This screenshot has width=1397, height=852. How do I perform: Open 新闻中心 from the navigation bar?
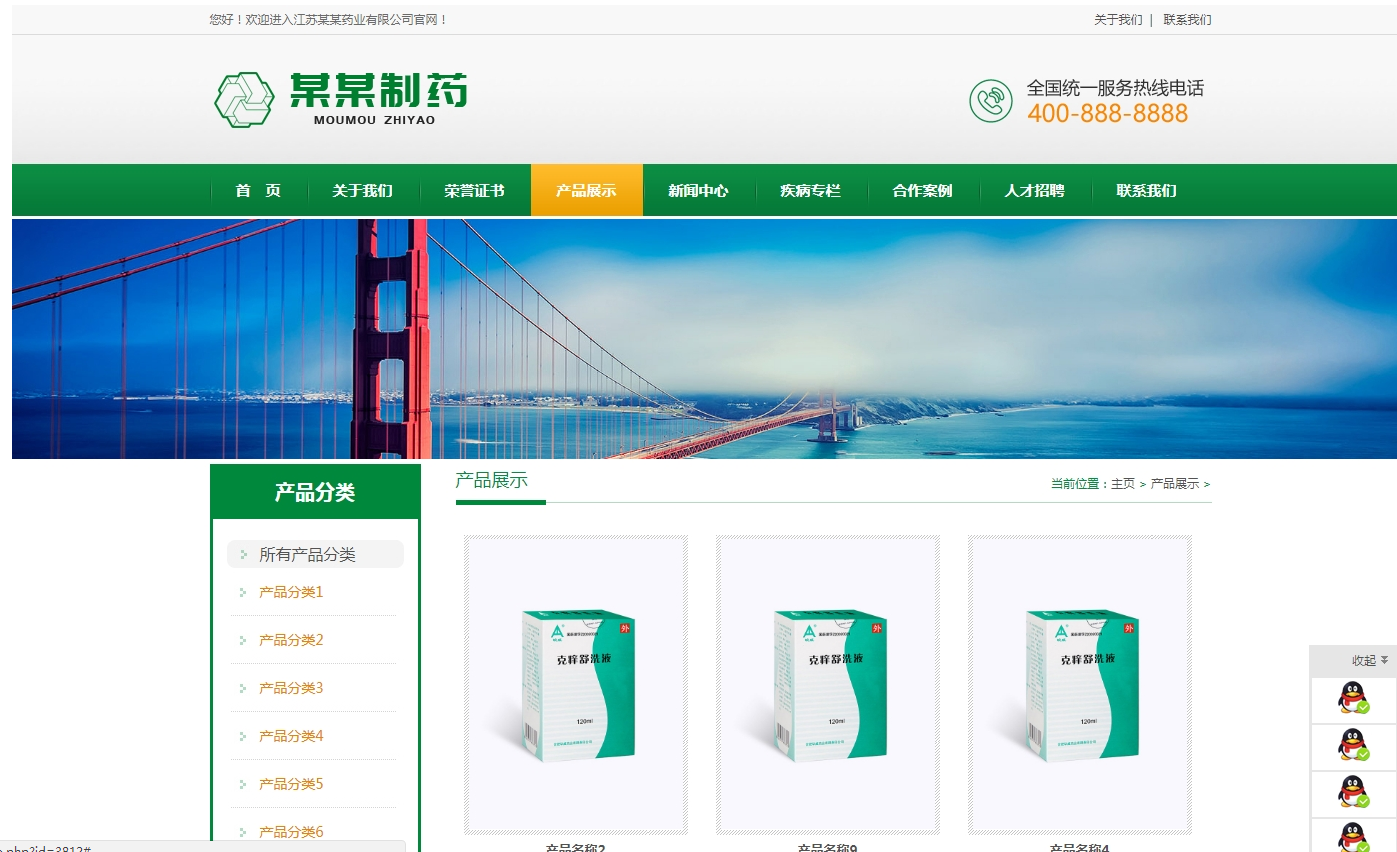click(698, 191)
